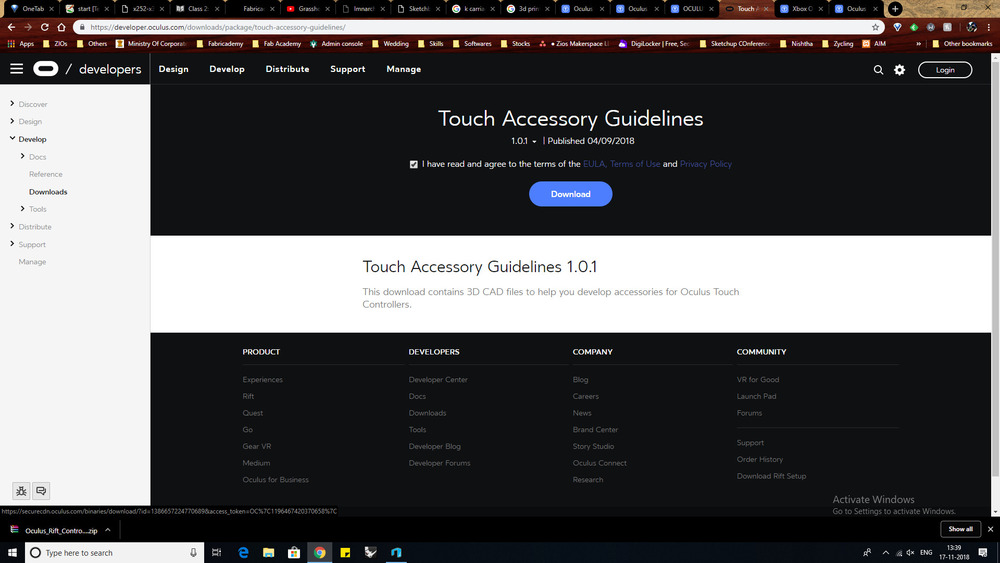Click the browser back arrow
The height and width of the screenshot is (563, 1000).
11,27
